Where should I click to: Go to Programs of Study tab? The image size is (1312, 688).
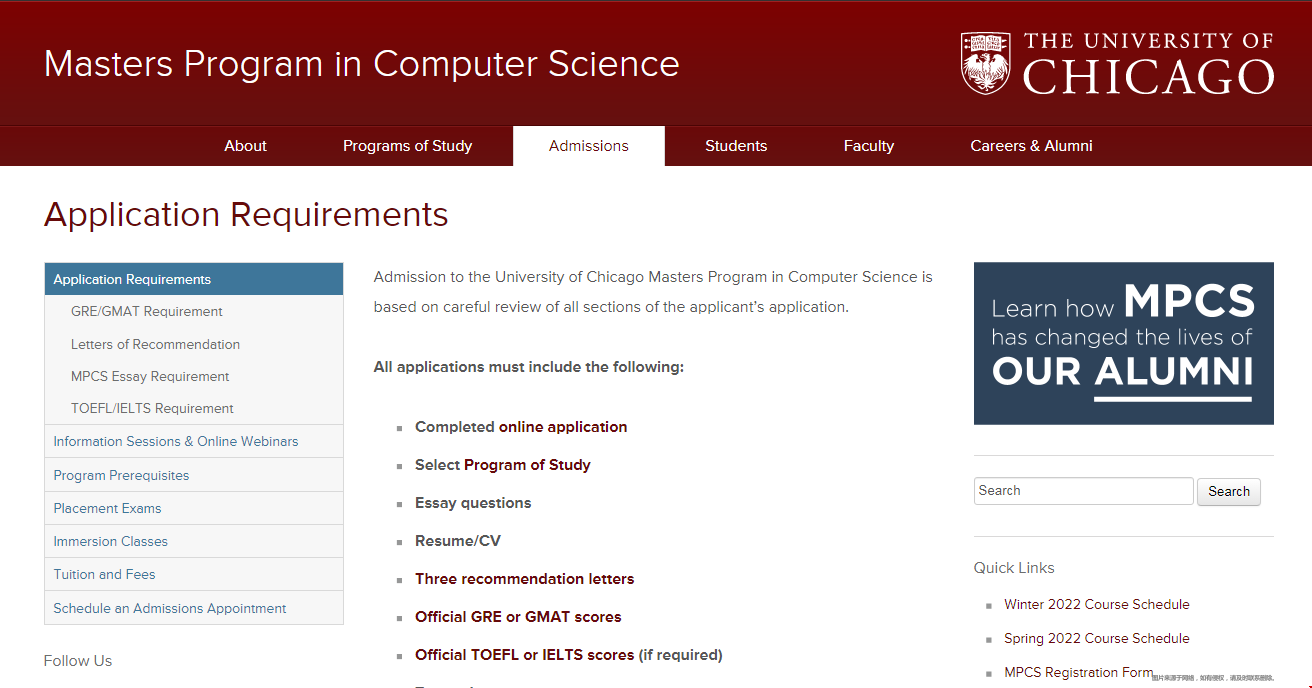click(x=407, y=146)
